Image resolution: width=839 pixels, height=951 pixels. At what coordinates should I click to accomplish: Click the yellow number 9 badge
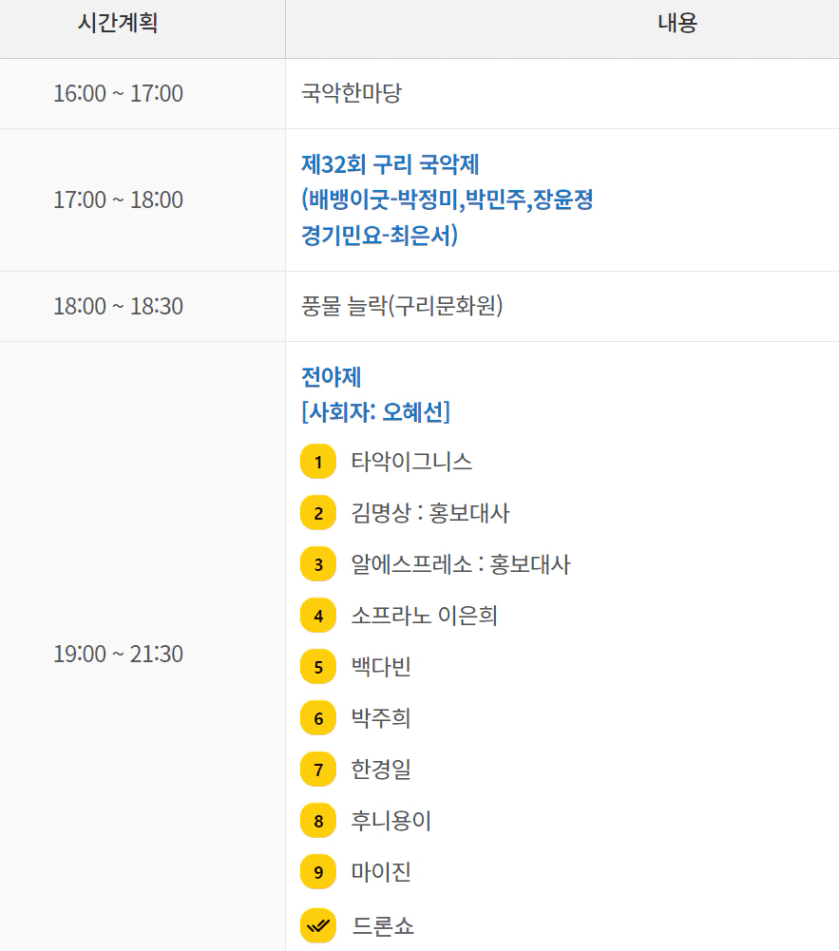click(318, 872)
